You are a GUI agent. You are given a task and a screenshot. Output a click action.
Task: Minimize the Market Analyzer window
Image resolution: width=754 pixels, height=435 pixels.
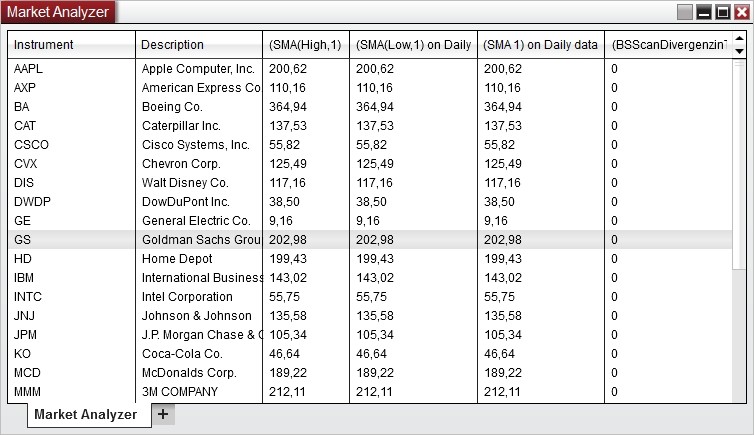[x=704, y=13]
